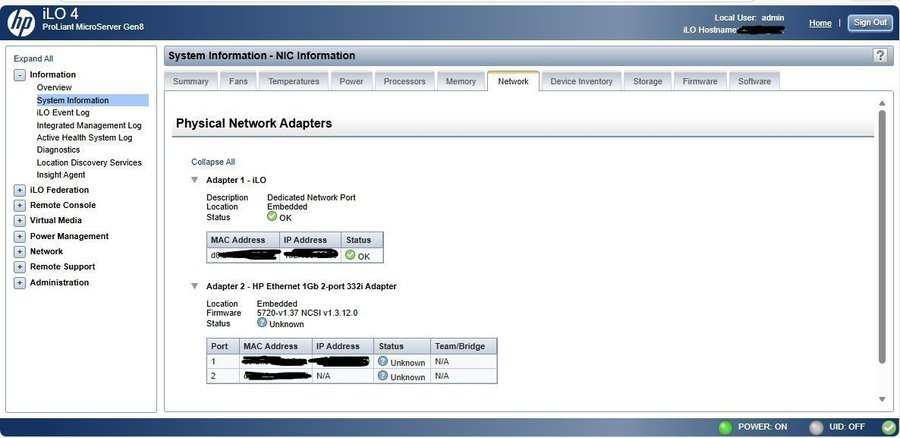Open the help question mark icon

tap(879, 56)
